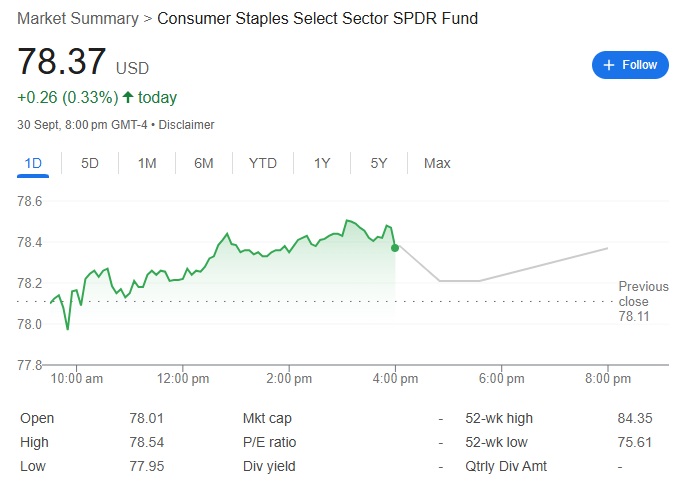Switch to the 1M range tab
The height and width of the screenshot is (490, 700).
coord(147,163)
